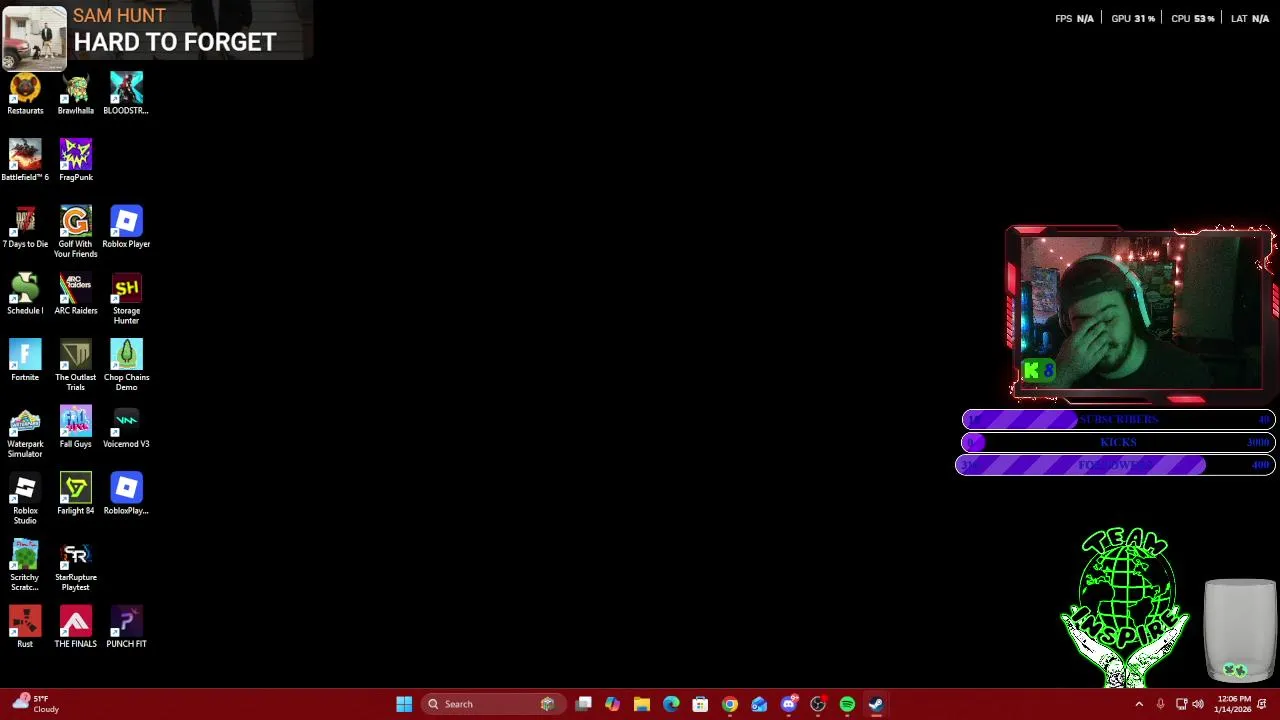The height and width of the screenshot is (720, 1280).
Task: Open Microsoft Store from the taskbar
Action: tap(700, 704)
